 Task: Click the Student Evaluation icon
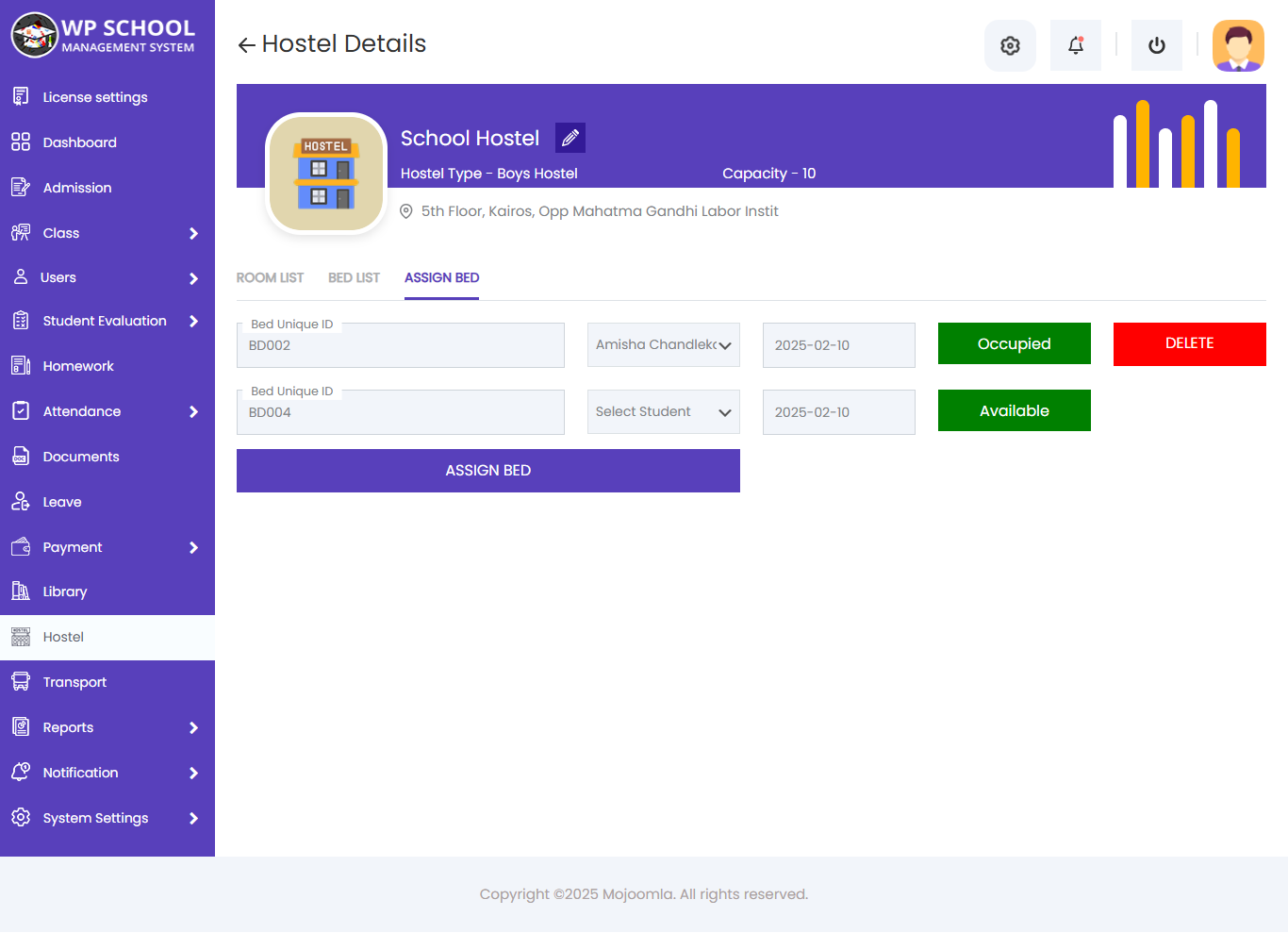click(21, 321)
